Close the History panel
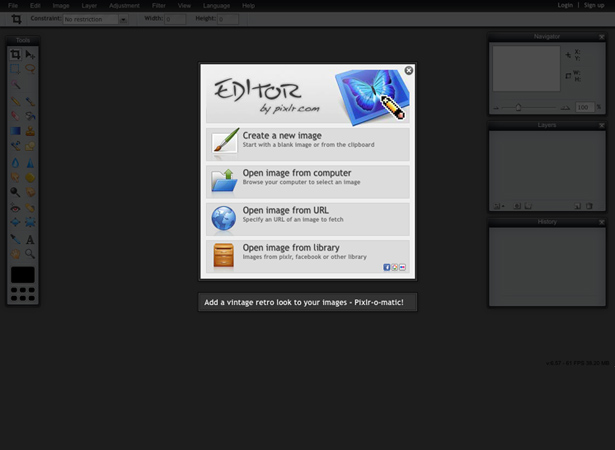The image size is (615, 450). (x=602, y=222)
